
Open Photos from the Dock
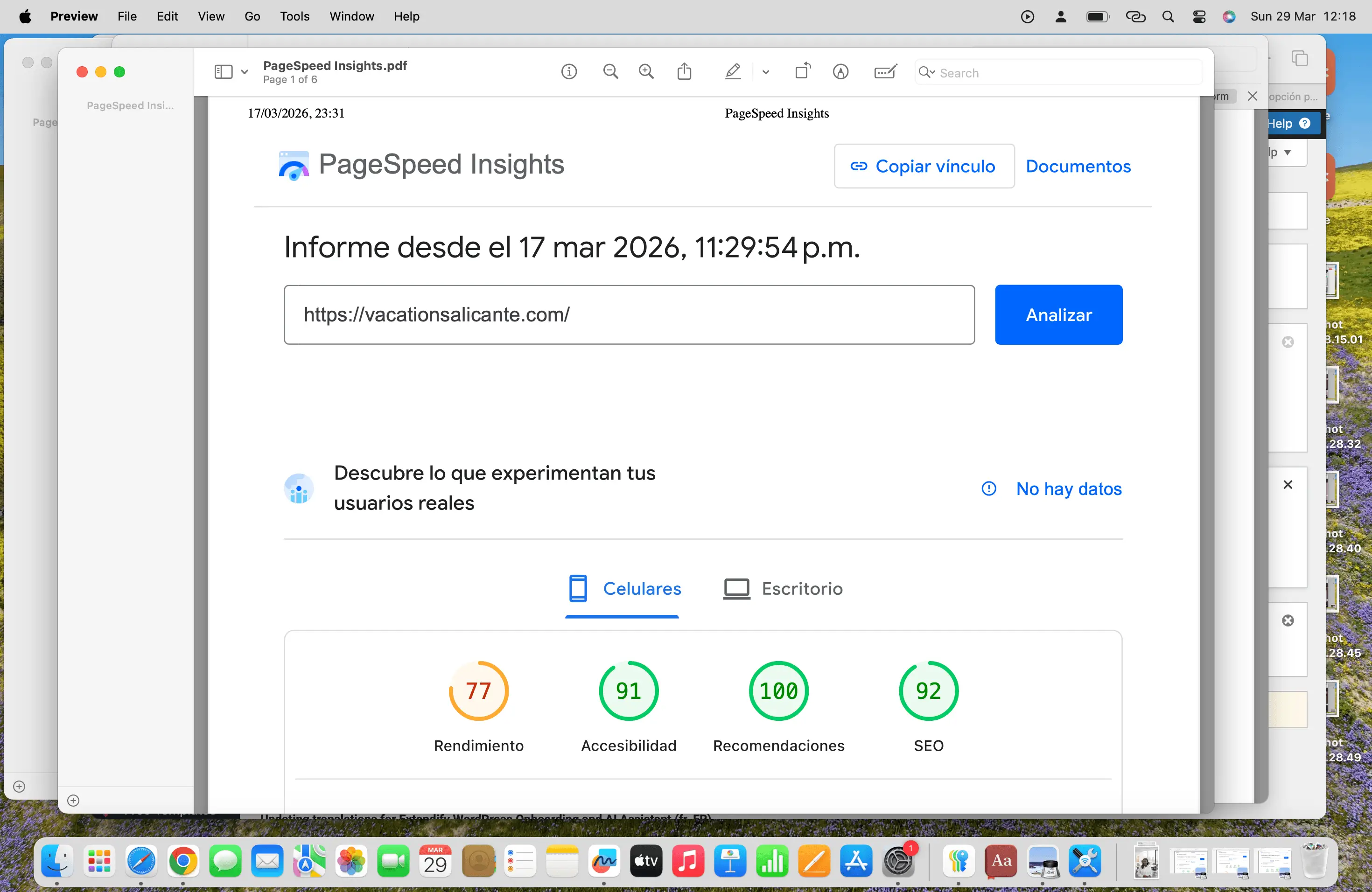coord(352,861)
